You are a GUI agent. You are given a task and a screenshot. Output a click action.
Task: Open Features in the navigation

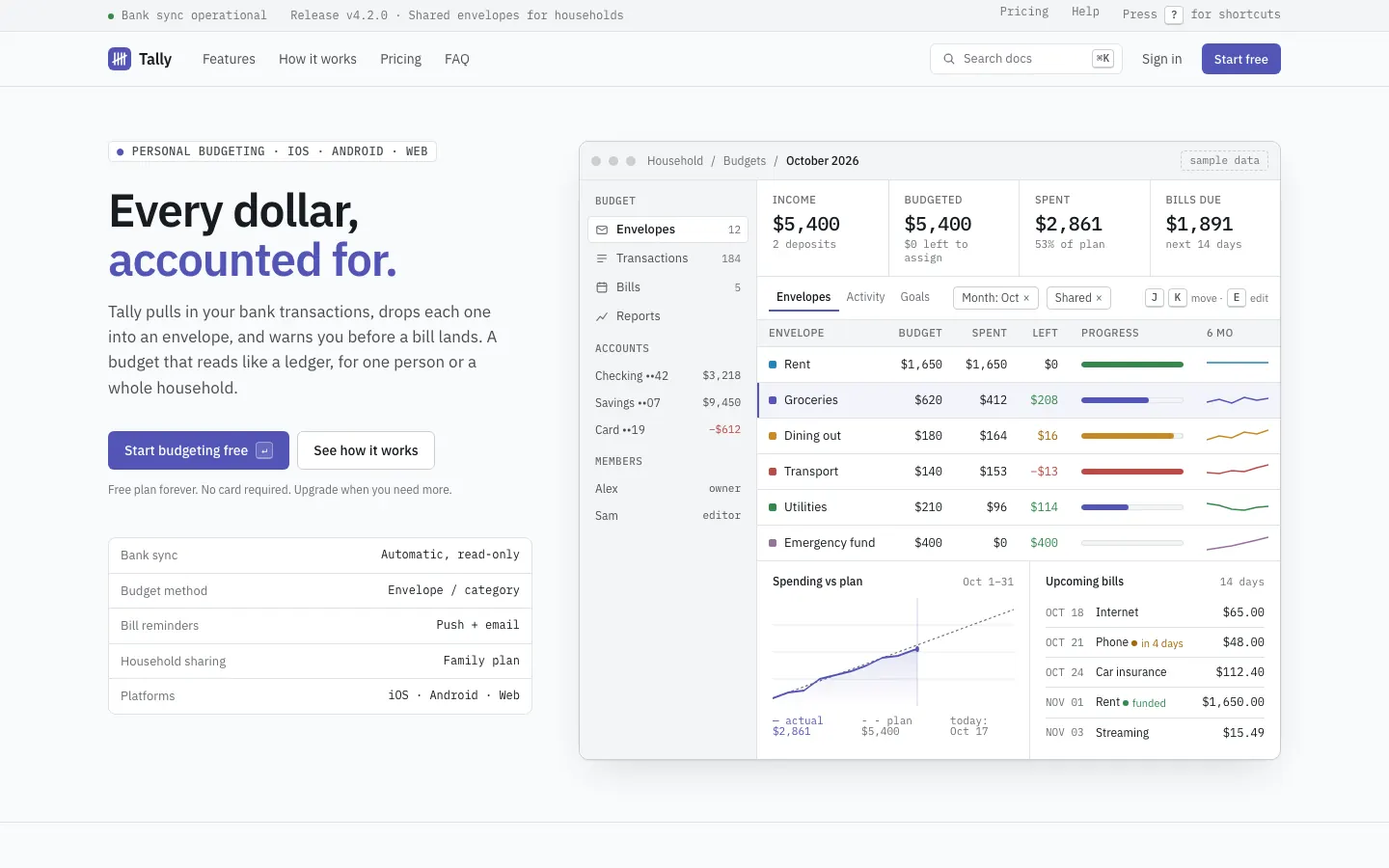coord(229,59)
